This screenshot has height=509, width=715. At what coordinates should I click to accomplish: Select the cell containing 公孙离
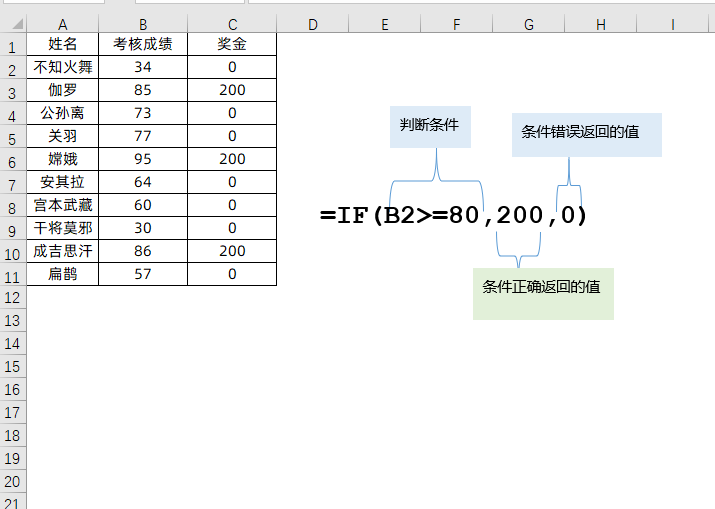[x=62, y=113]
